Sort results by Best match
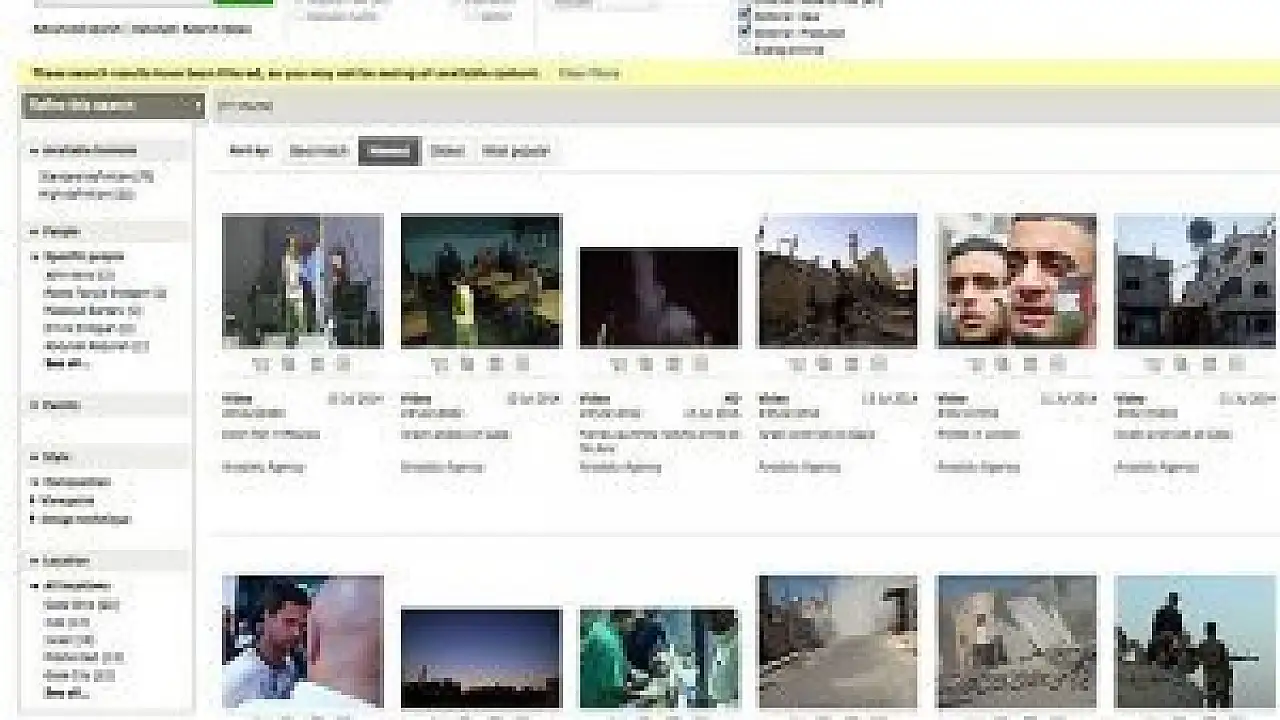The width and height of the screenshot is (1280, 720). click(x=318, y=151)
